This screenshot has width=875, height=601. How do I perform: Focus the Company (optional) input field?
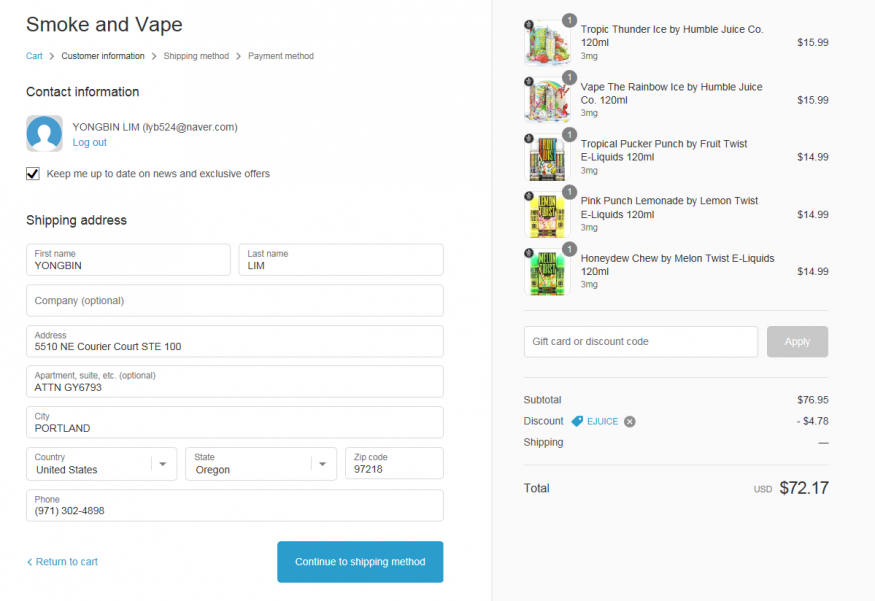point(234,301)
